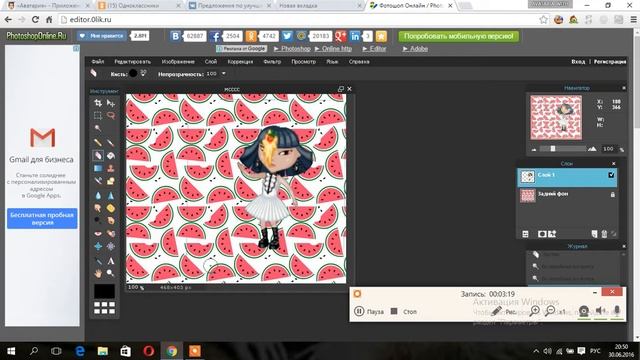Select the Crop tool

(98, 103)
